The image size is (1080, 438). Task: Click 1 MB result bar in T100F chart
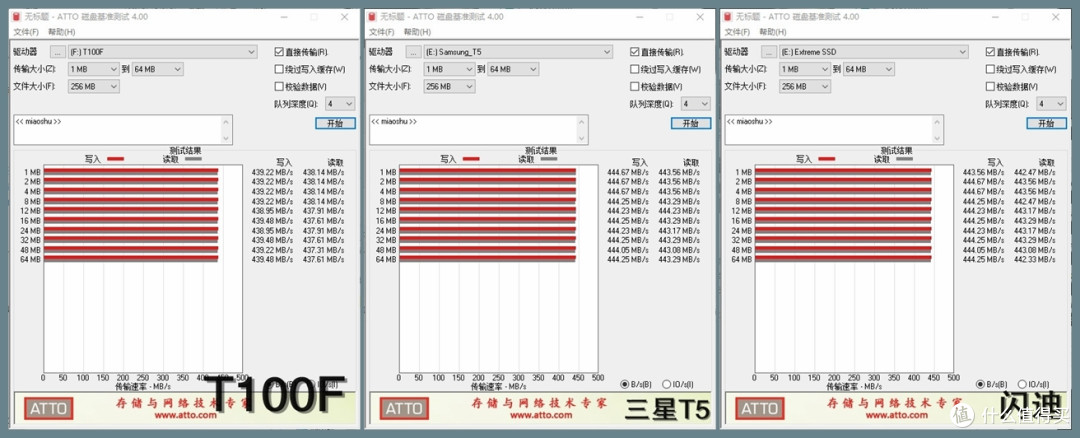131,172
